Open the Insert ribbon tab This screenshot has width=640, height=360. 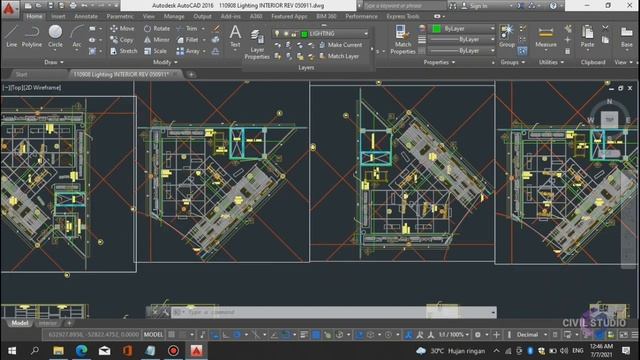coord(58,16)
